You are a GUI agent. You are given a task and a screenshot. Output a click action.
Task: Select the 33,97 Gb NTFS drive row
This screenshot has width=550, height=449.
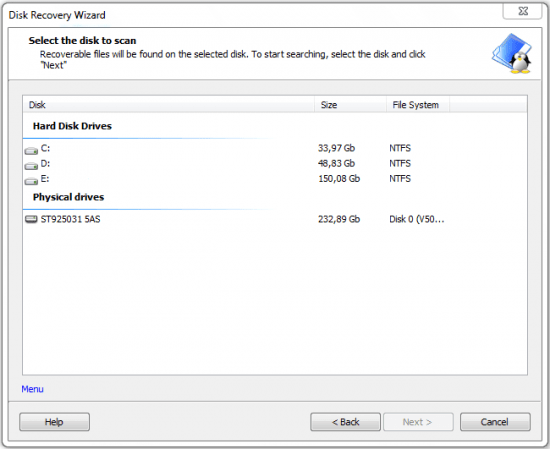point(275,148)
